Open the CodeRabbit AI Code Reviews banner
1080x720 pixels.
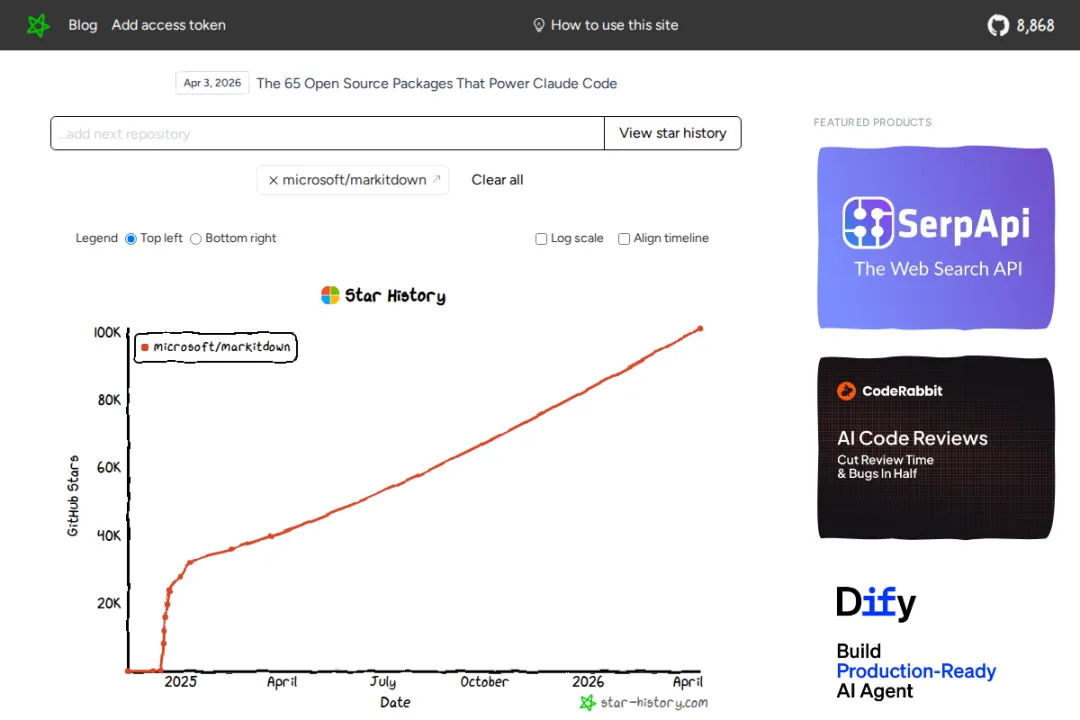(x=935, y=448)
